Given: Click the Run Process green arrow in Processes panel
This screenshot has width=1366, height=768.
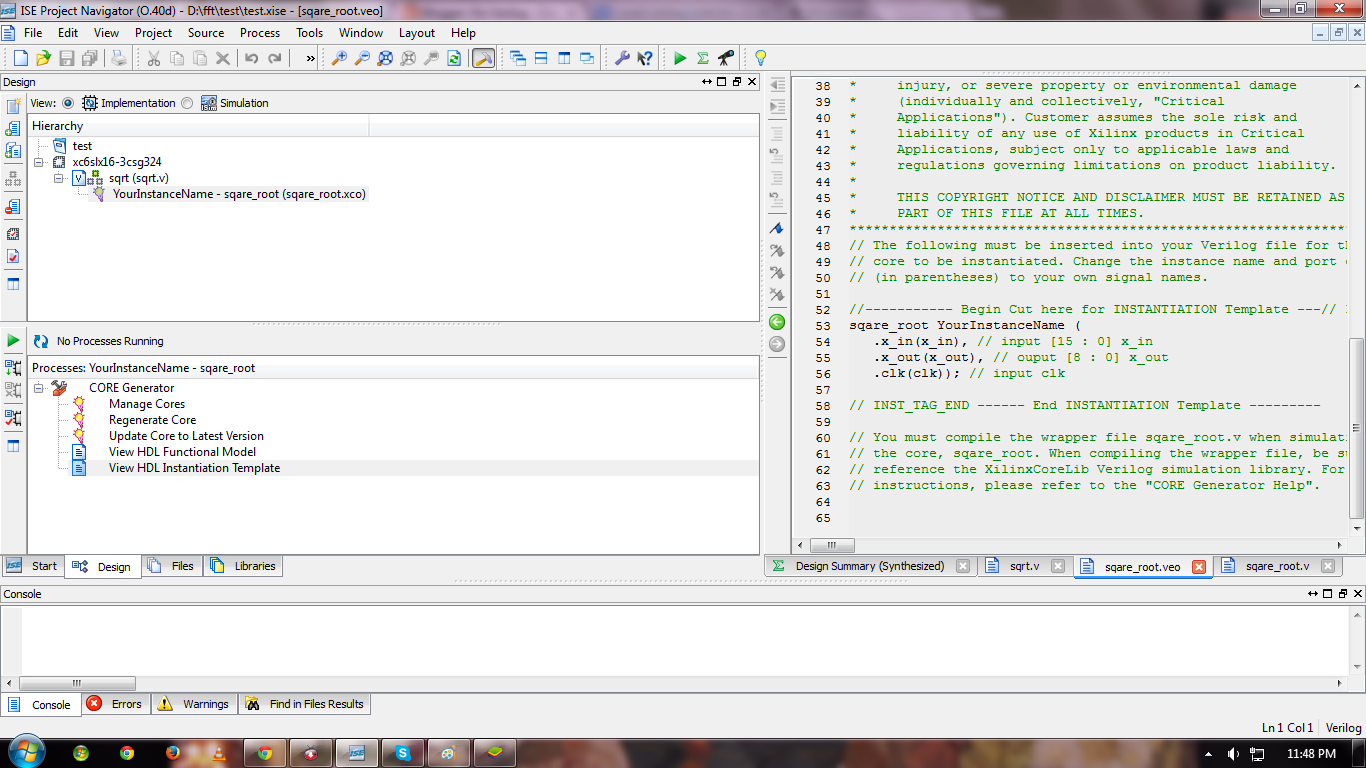Looking at the screenshot, I should click(x=13, y=341).
